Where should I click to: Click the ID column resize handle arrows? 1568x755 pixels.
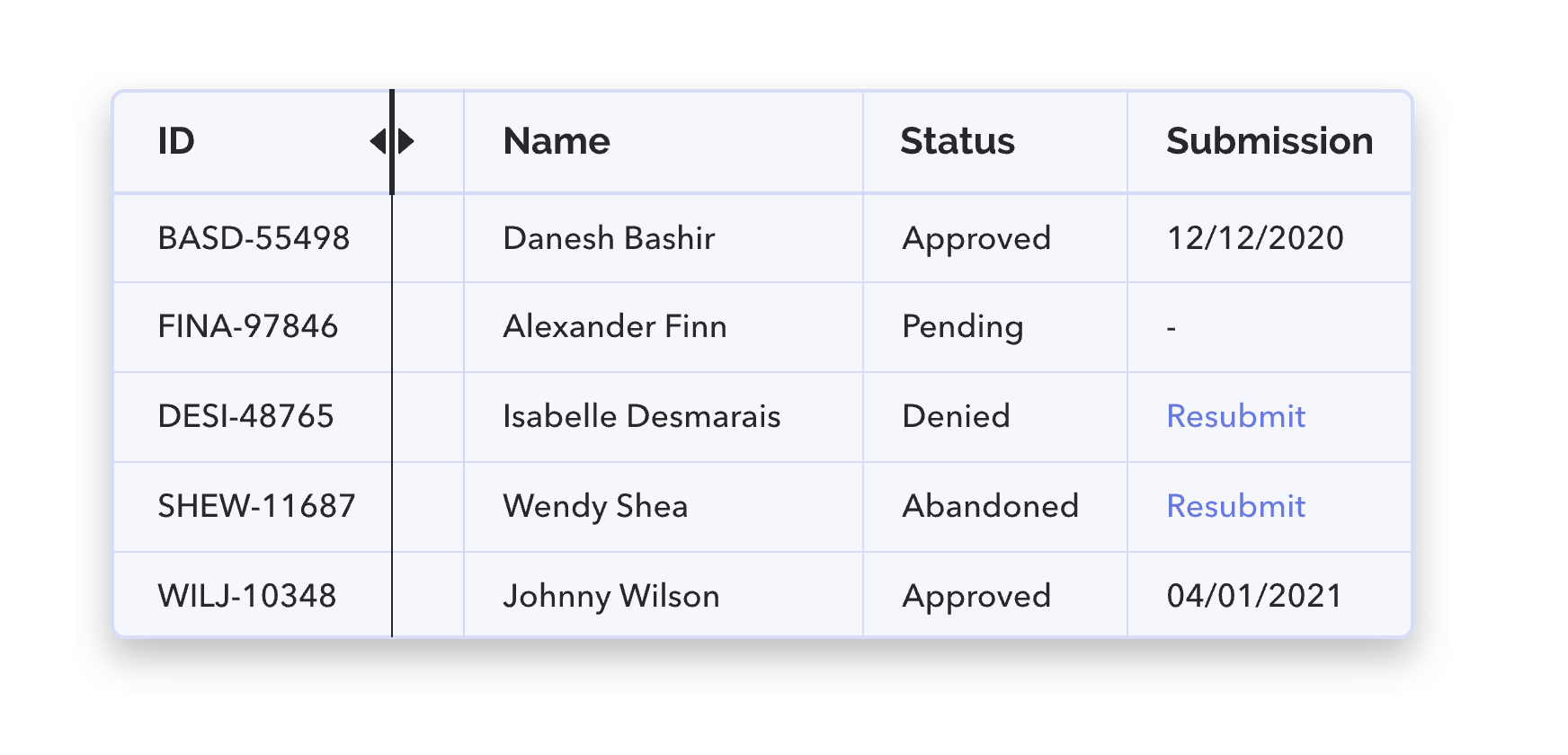tap(392, 141)
